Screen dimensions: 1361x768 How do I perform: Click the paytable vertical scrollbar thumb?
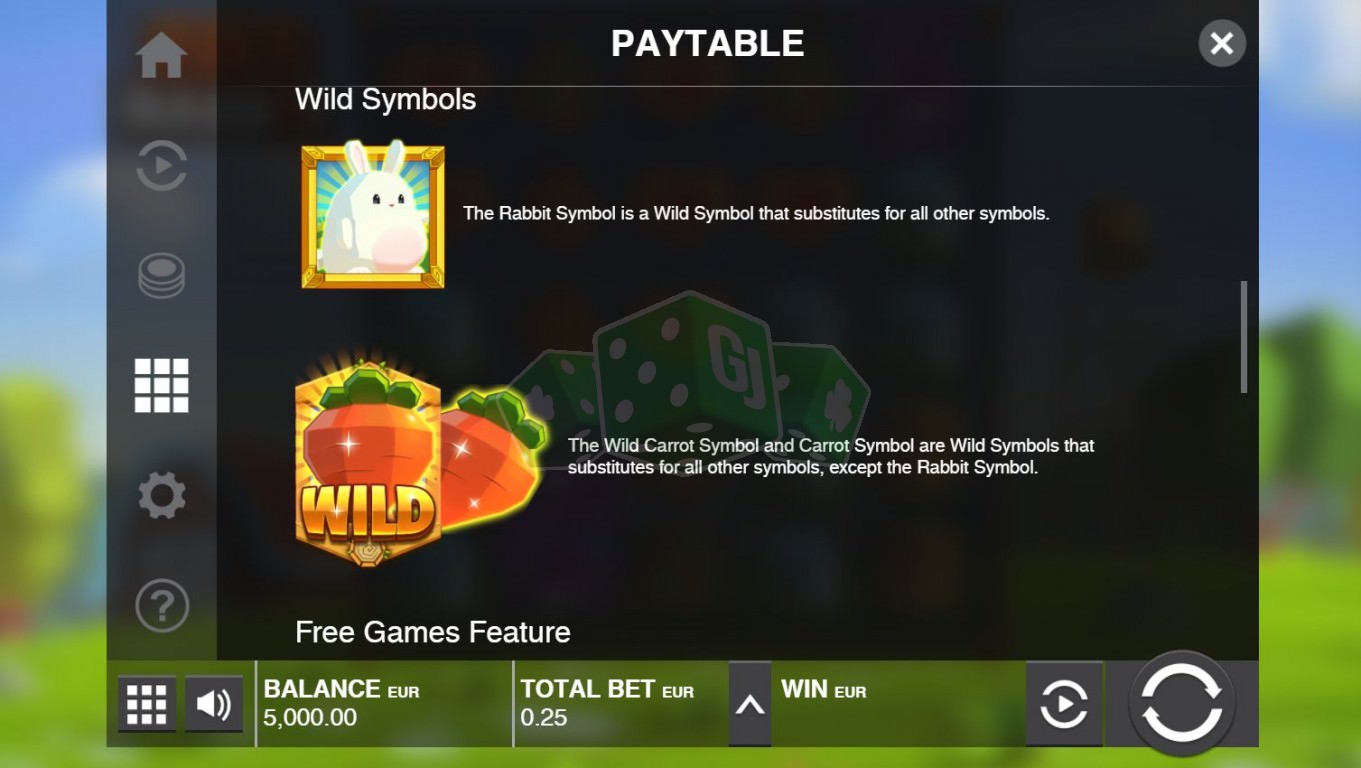[x=1244, y=337]
